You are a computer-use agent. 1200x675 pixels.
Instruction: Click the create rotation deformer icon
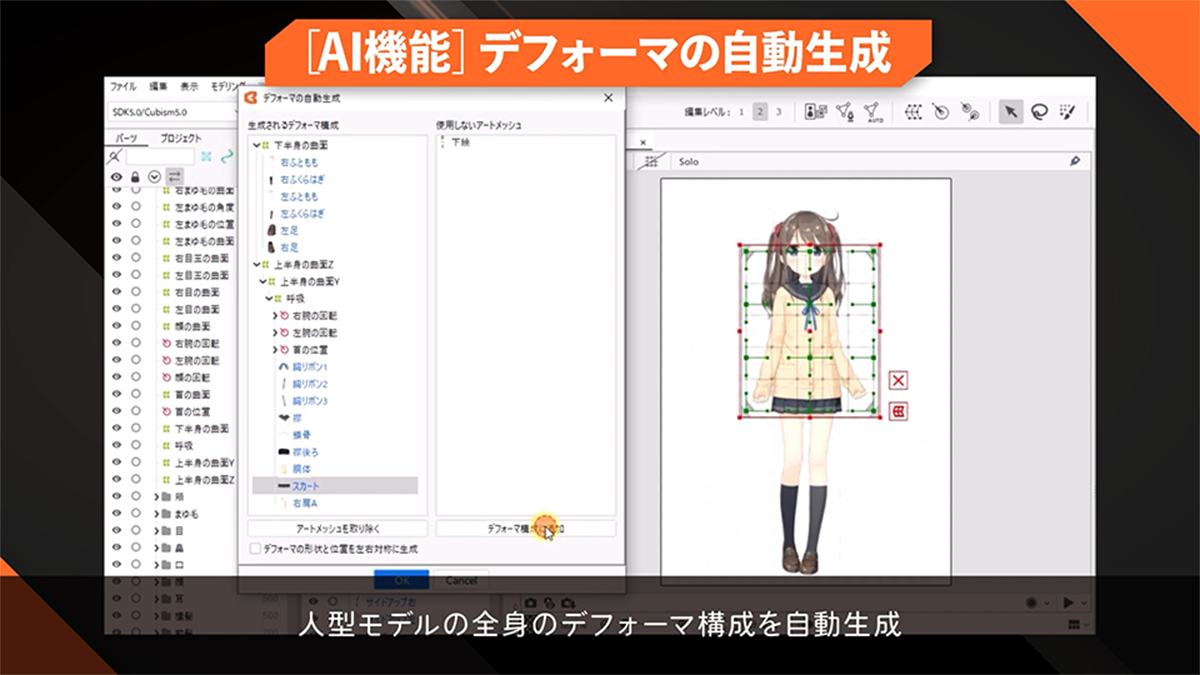(940, 112)
